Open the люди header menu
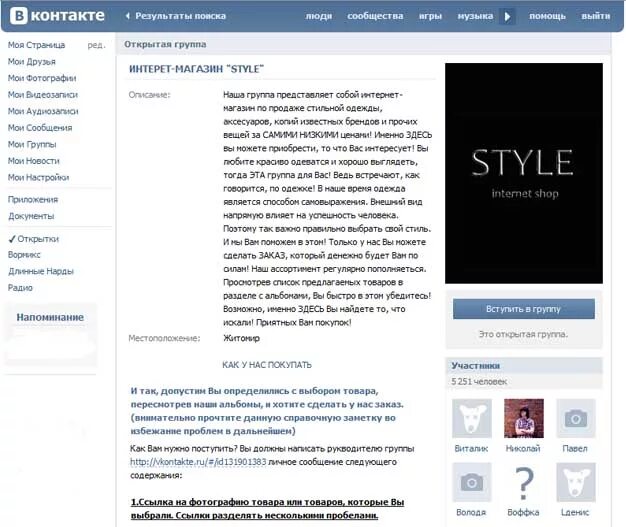This screenshot has width=626, height=527. click(319, 16)
